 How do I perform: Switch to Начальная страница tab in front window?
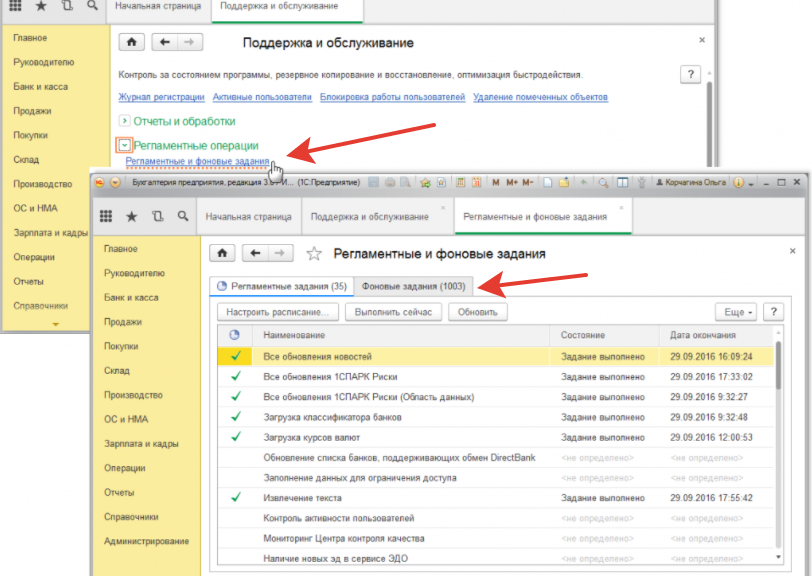pyautogui.click(x=249, y=217)
